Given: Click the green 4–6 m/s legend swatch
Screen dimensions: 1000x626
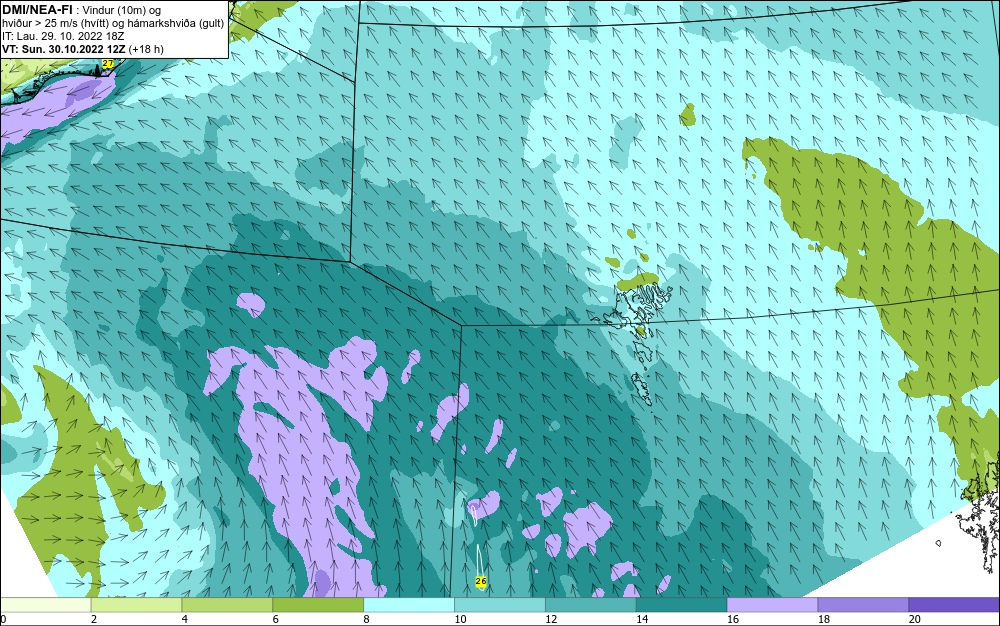Looking at the screenshot, I should point(227,605).
